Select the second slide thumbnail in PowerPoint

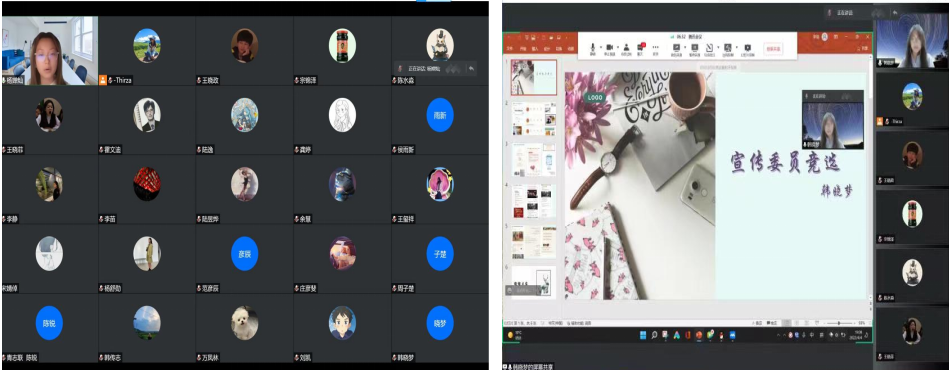click(x=534, y=118)
